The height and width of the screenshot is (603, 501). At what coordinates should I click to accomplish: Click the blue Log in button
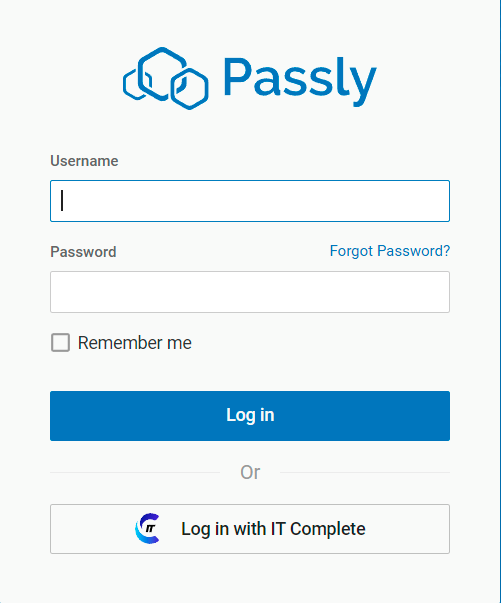(250, 416)
